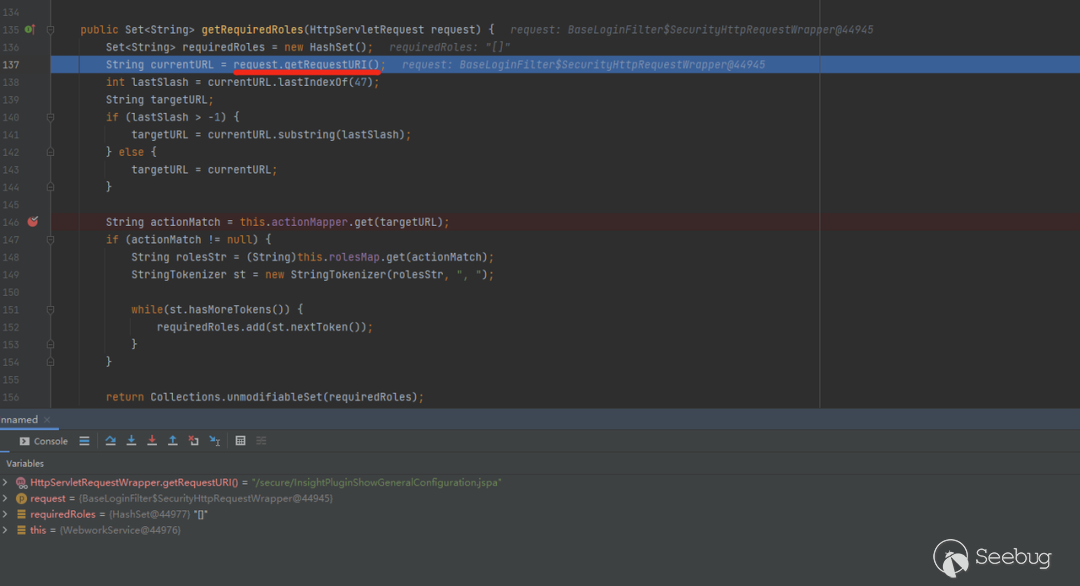This screenshot has width=1080, height=586.
Task: Toggle the breakpoint on line 146
Action: 32,222
